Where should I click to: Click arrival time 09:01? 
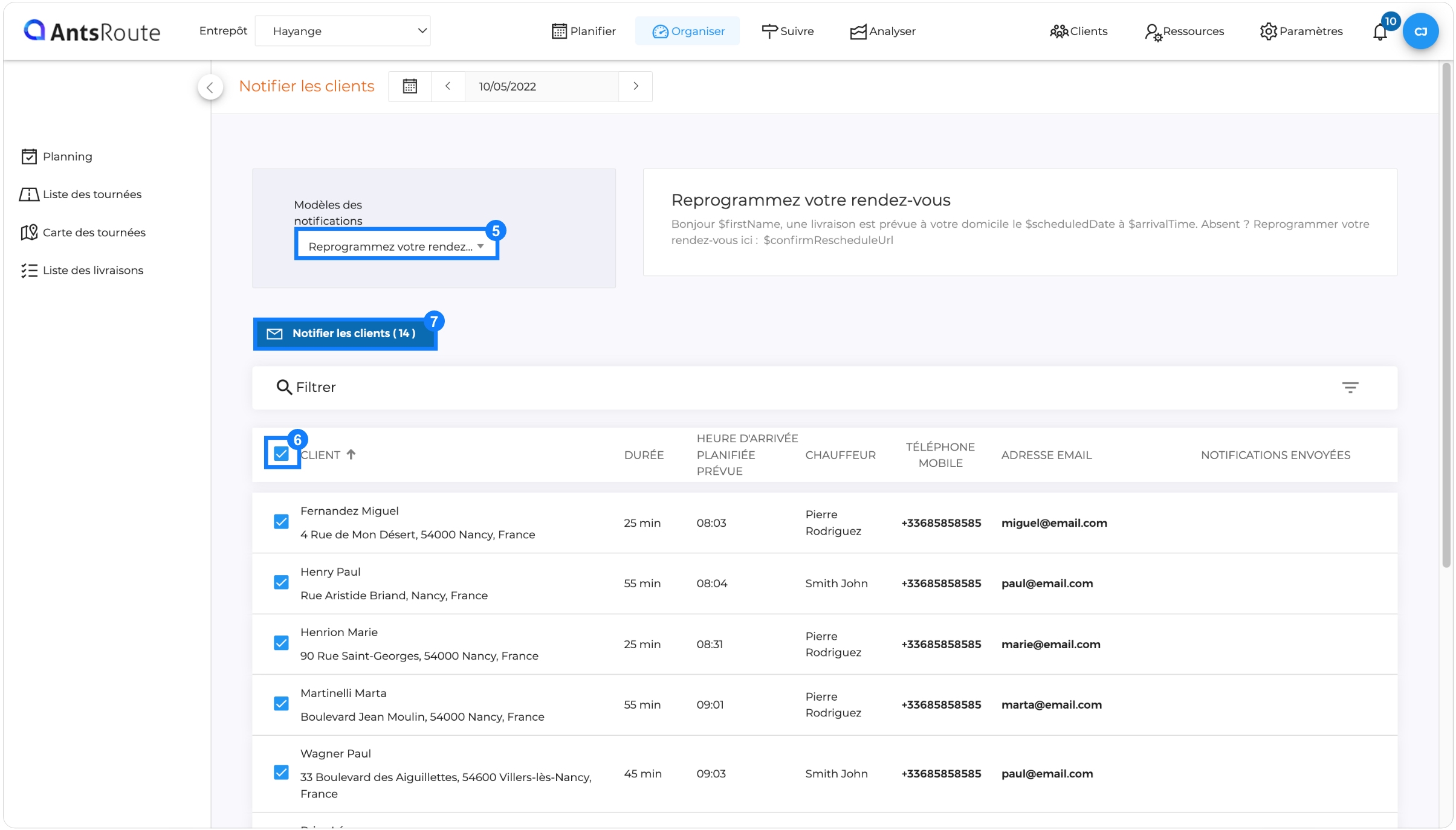(710, 705)
